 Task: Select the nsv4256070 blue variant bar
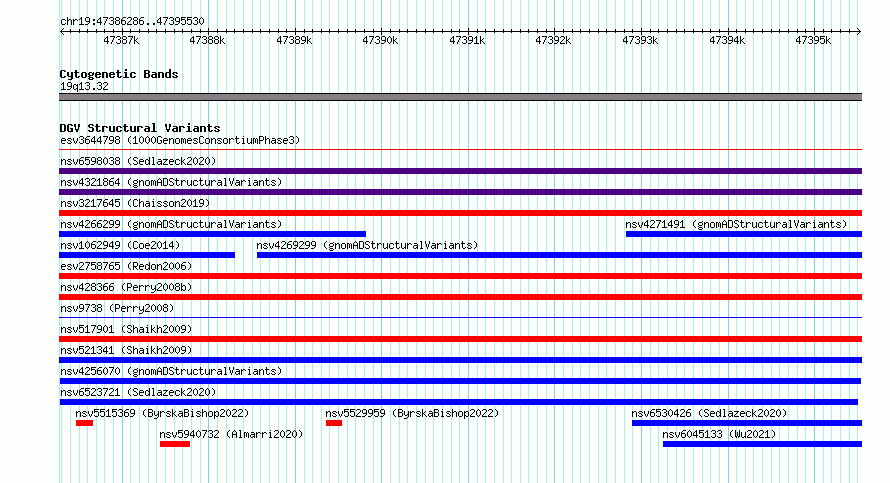coord(460,381)
